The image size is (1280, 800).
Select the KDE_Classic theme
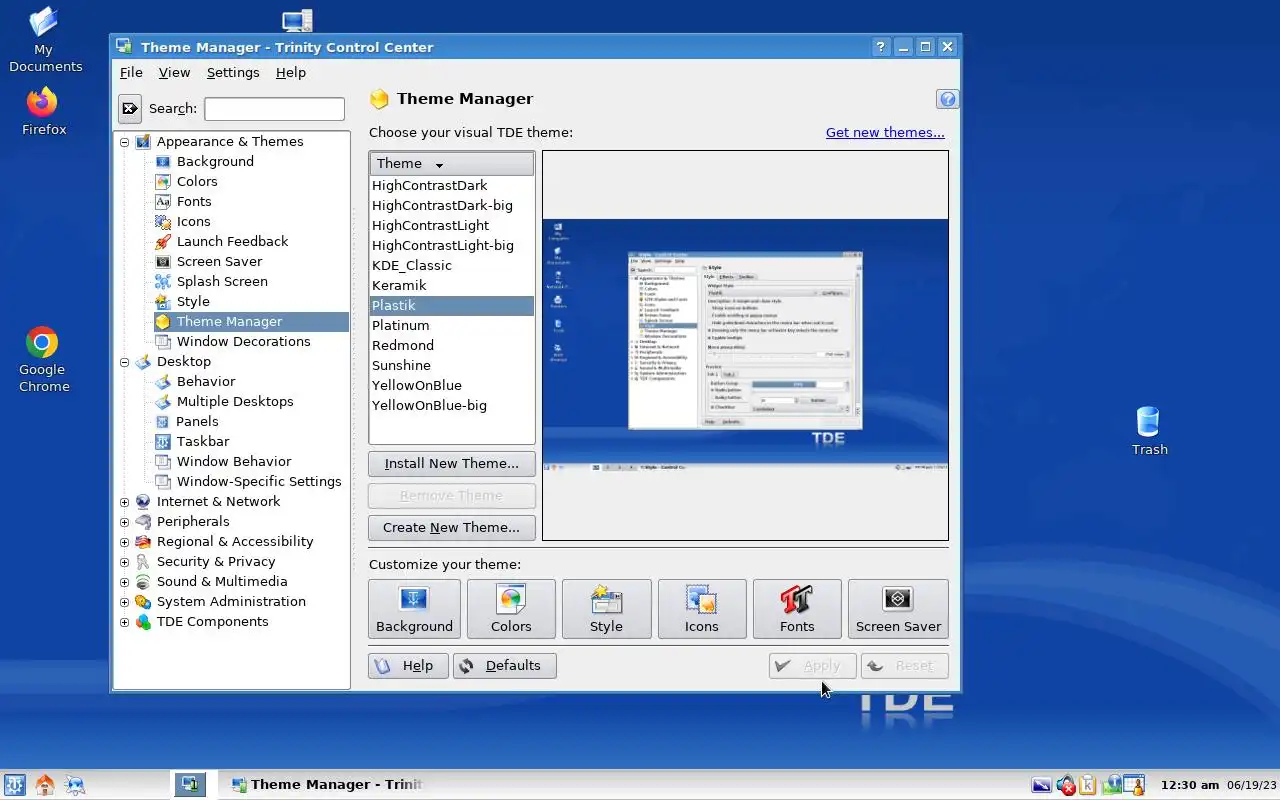[x=452, y=265]
